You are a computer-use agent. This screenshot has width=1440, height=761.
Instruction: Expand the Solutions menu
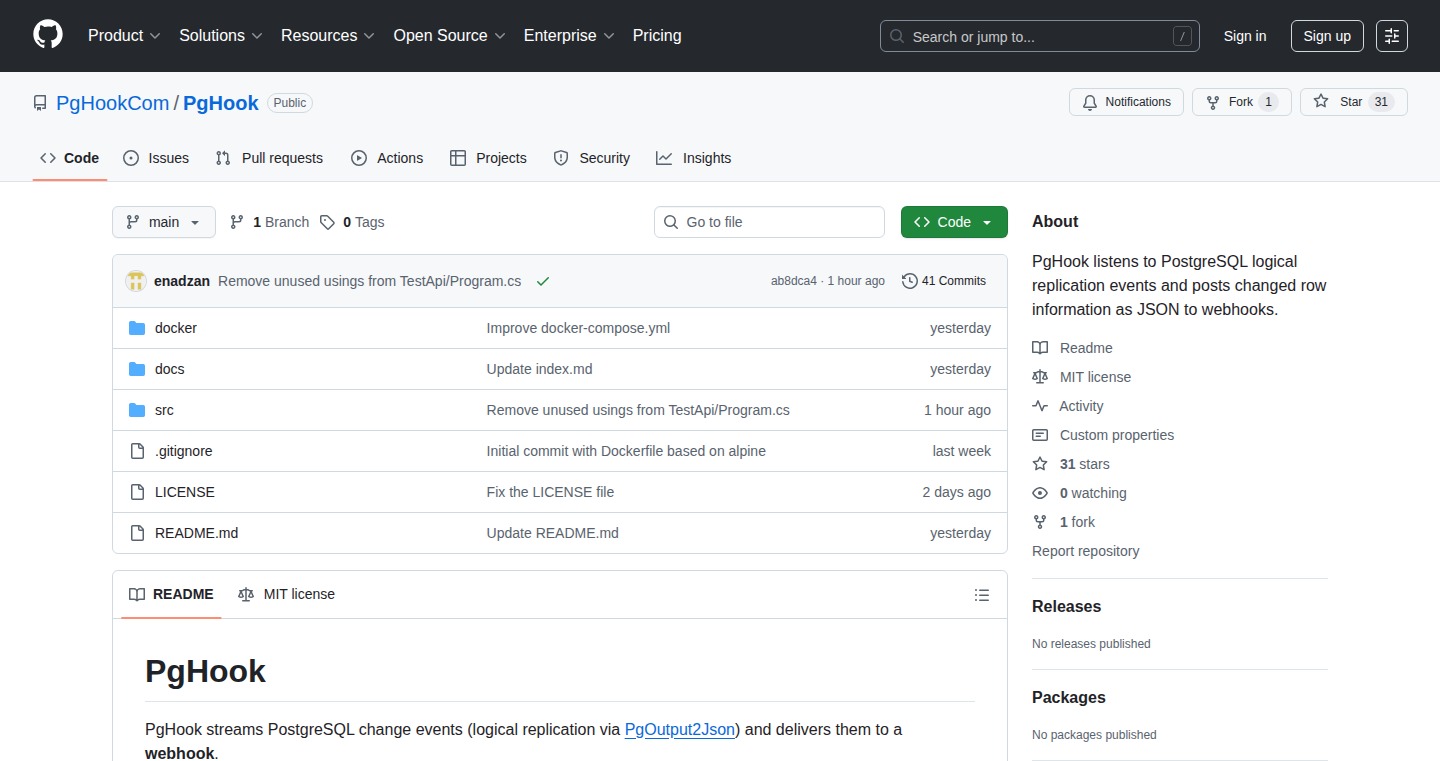click(x=221, y=35)
